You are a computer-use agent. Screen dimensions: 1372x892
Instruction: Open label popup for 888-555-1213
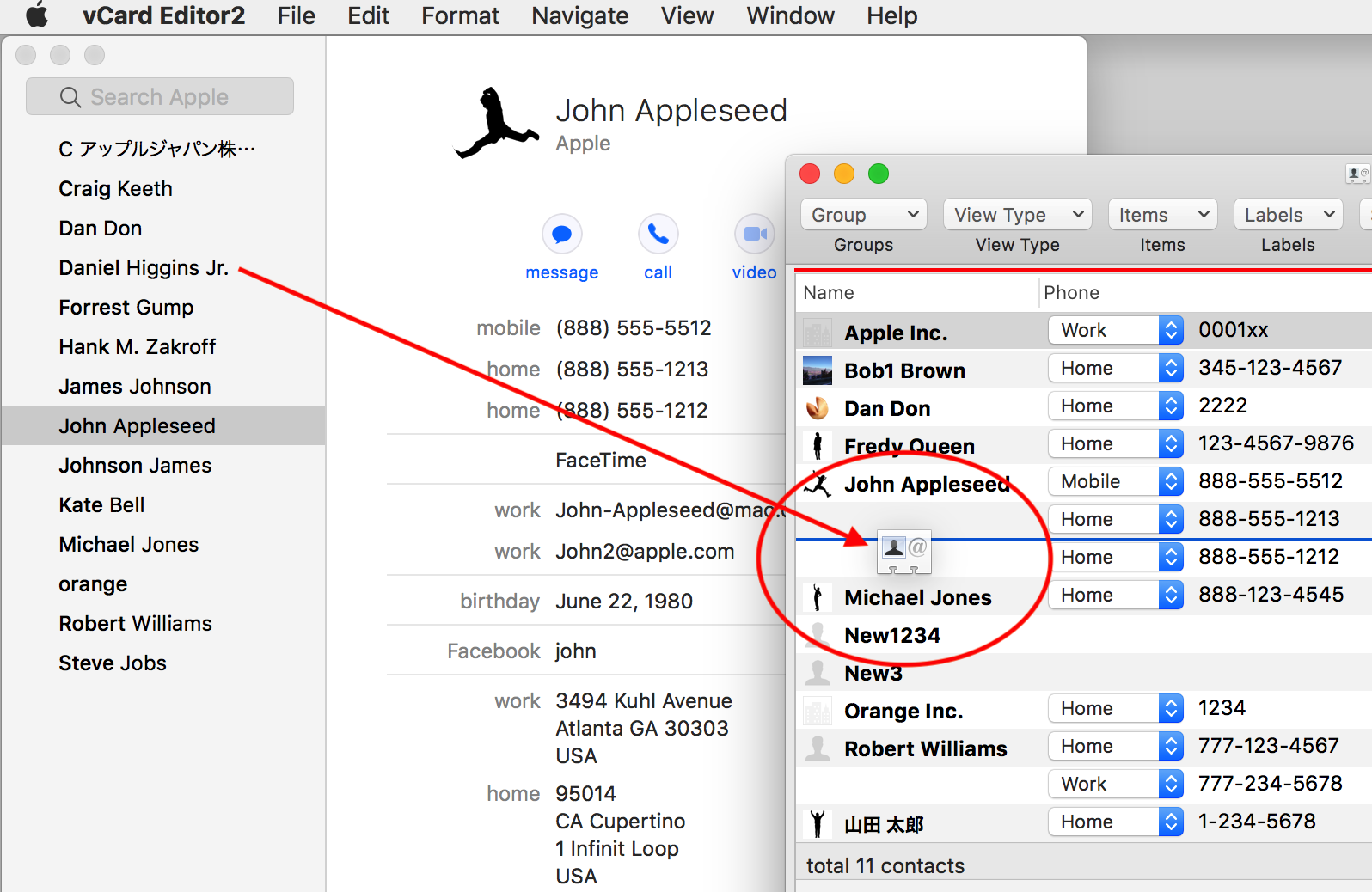tap(1116, 519)
